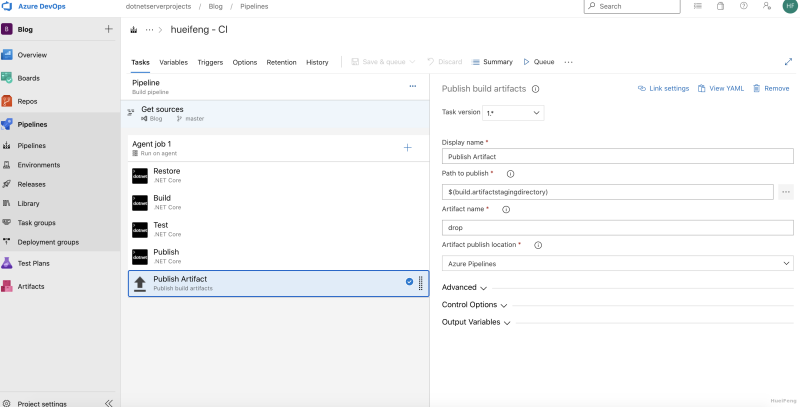Open Project settings gear
800x407 pixels.
[7, 403]
